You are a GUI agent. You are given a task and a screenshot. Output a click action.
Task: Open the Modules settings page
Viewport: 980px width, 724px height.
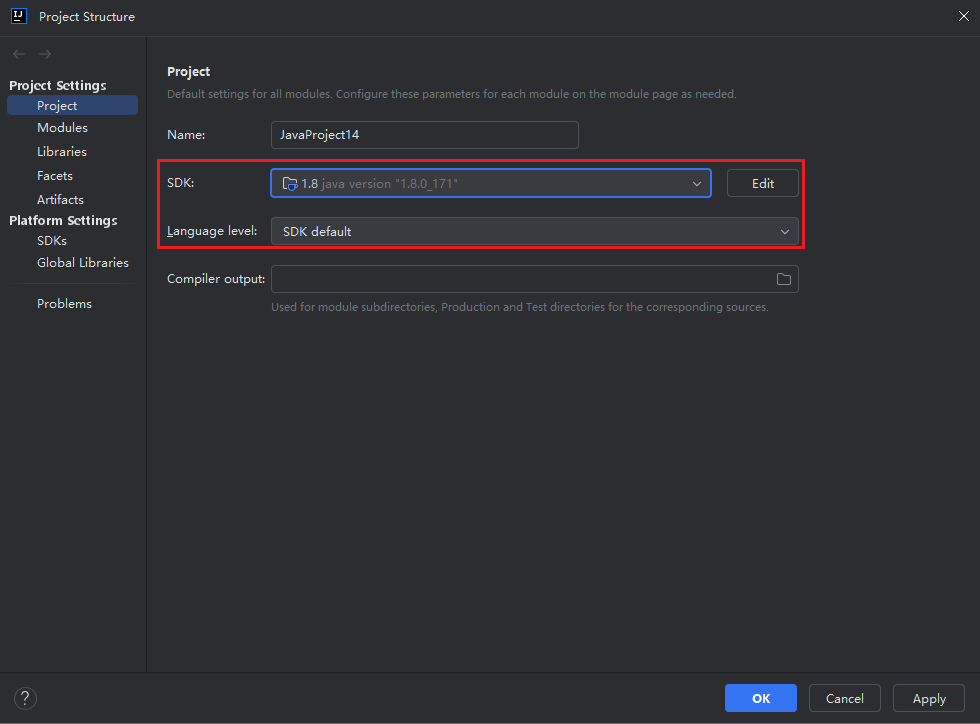tap(62, 128)
